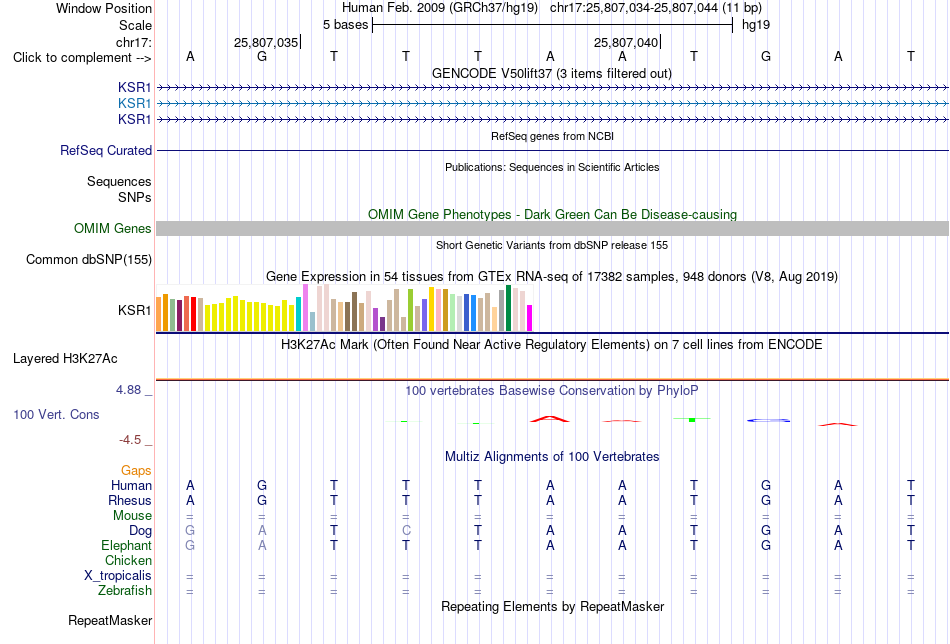The width and height of the screenshot is (950, 644).
Task: Open the 100 Vert. Cons track label
Action: click(56, 414)
